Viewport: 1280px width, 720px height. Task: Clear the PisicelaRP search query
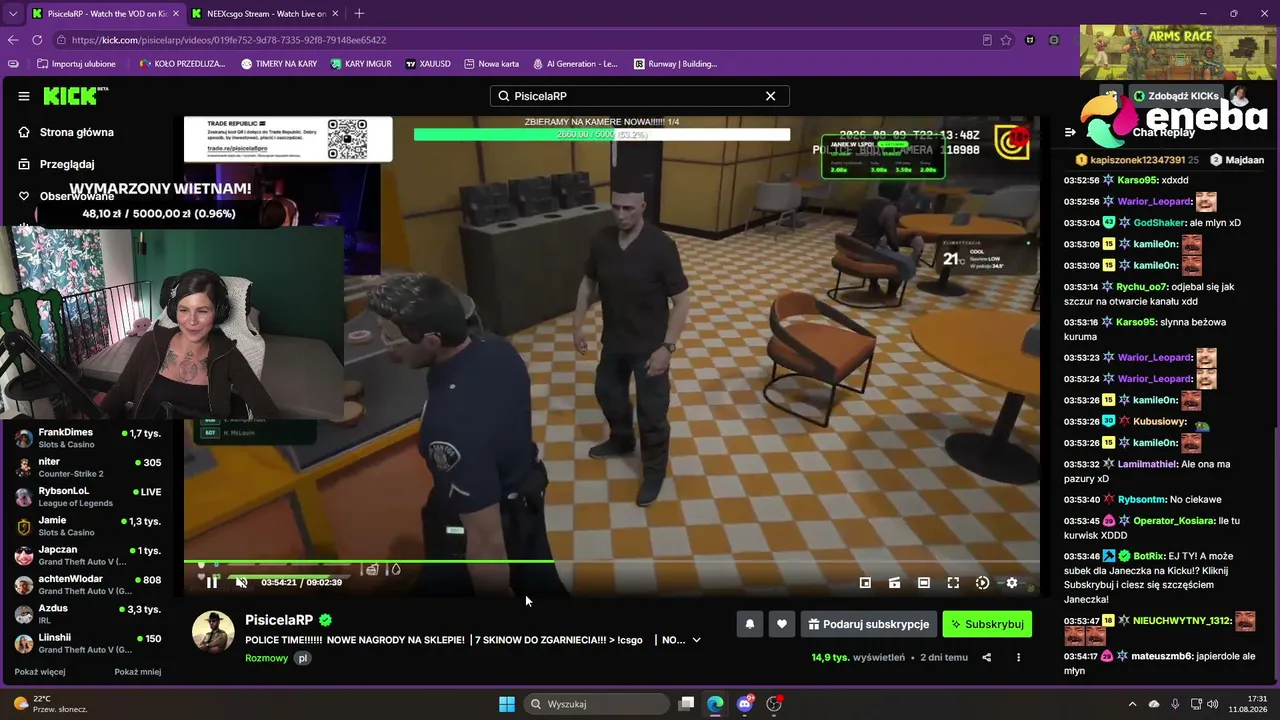pos(770,96)
